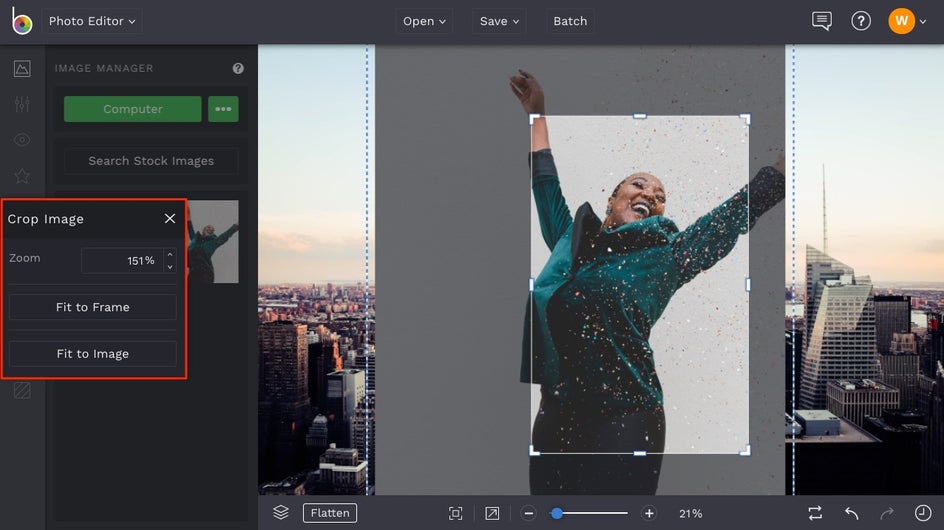Expand the account menu chevron
This screenshot has width=944, height=530.
[x=923, y=22]
